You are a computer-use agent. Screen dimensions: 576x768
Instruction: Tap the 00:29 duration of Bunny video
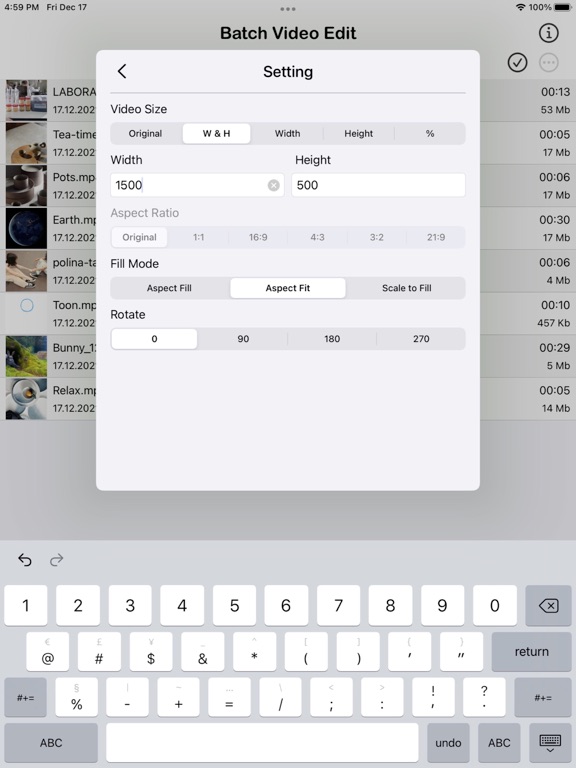click(x=554, y=348)
